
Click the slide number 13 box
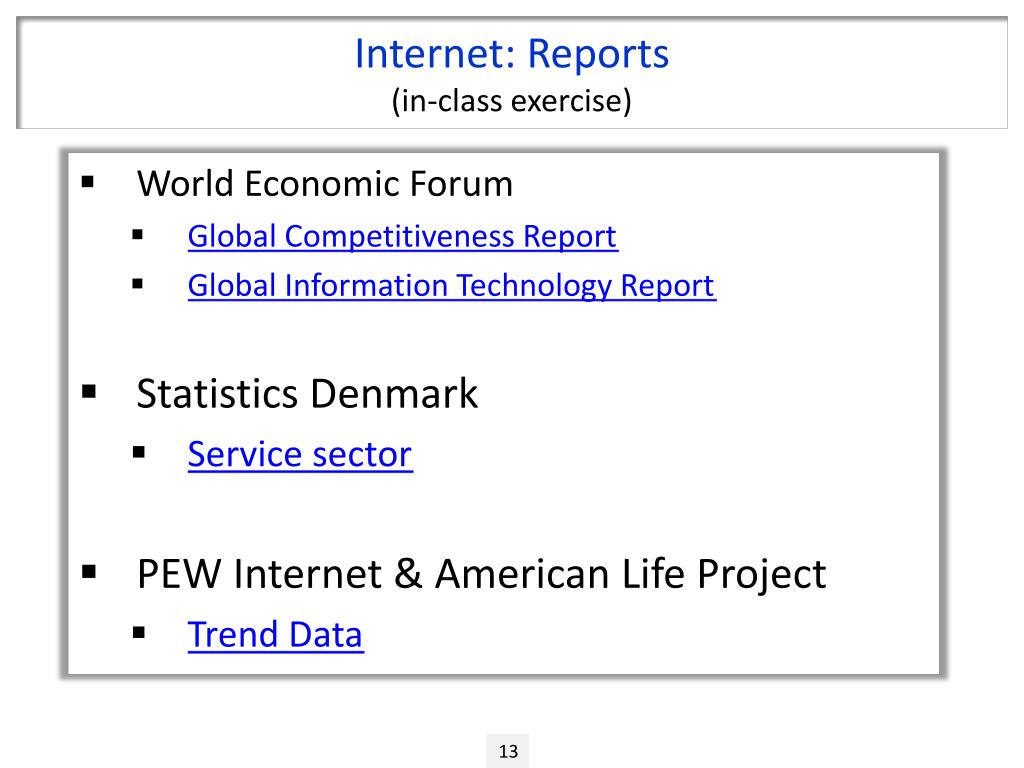tap(508, 751)
